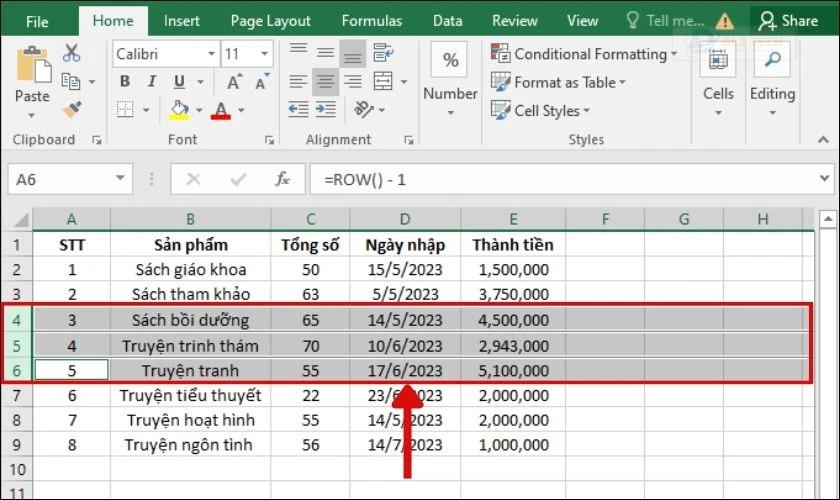Open Cell Styles menu
The height and width of the screenshot is (500, 840).
[540, 110]
